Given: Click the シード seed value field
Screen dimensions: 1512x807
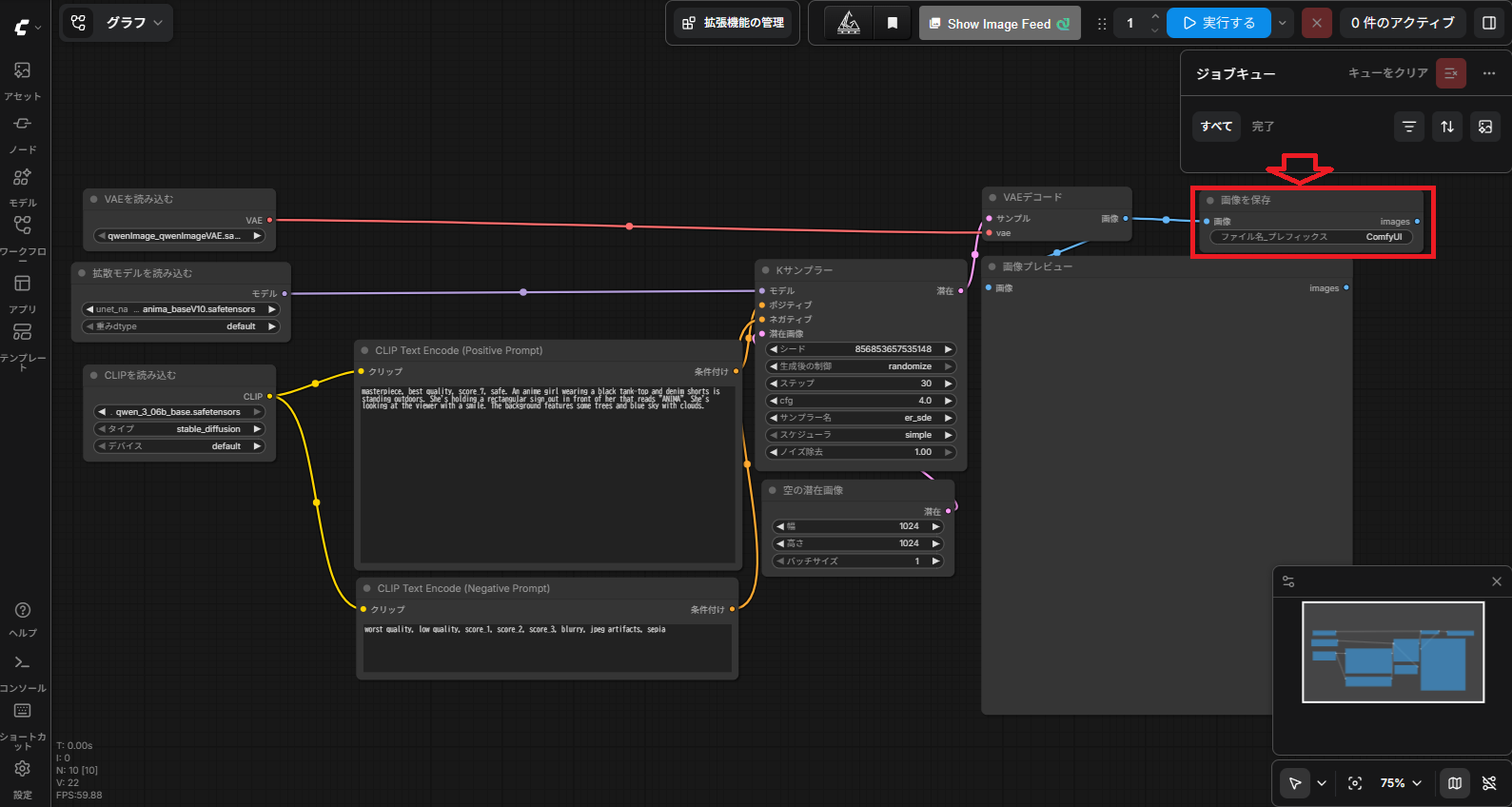Looking at the screenshot, I should pos(860,349).
